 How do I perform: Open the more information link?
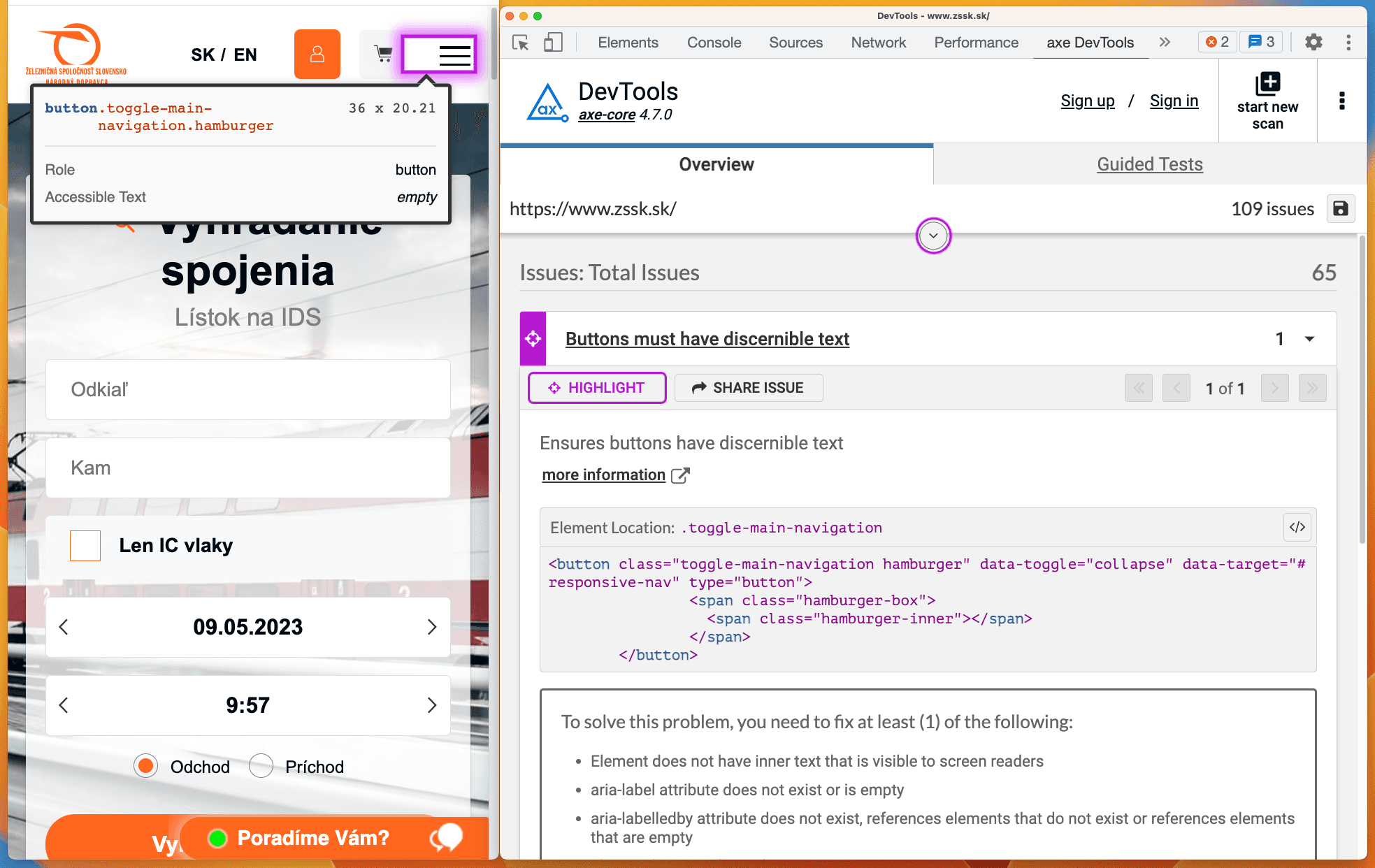[x=604, y=475]
